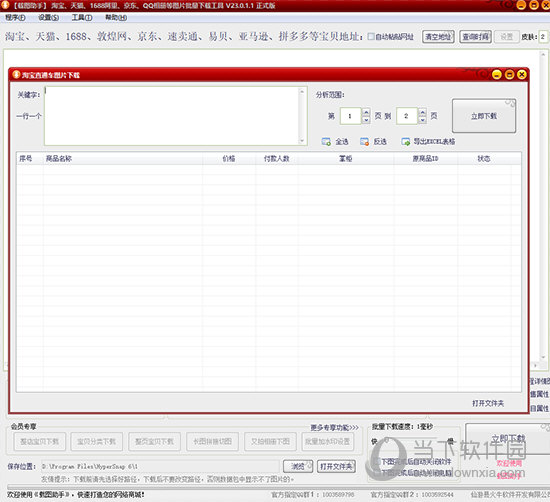Click the main window title bar logo
Screen dimensions: 550x502
[x=5, y=5]
